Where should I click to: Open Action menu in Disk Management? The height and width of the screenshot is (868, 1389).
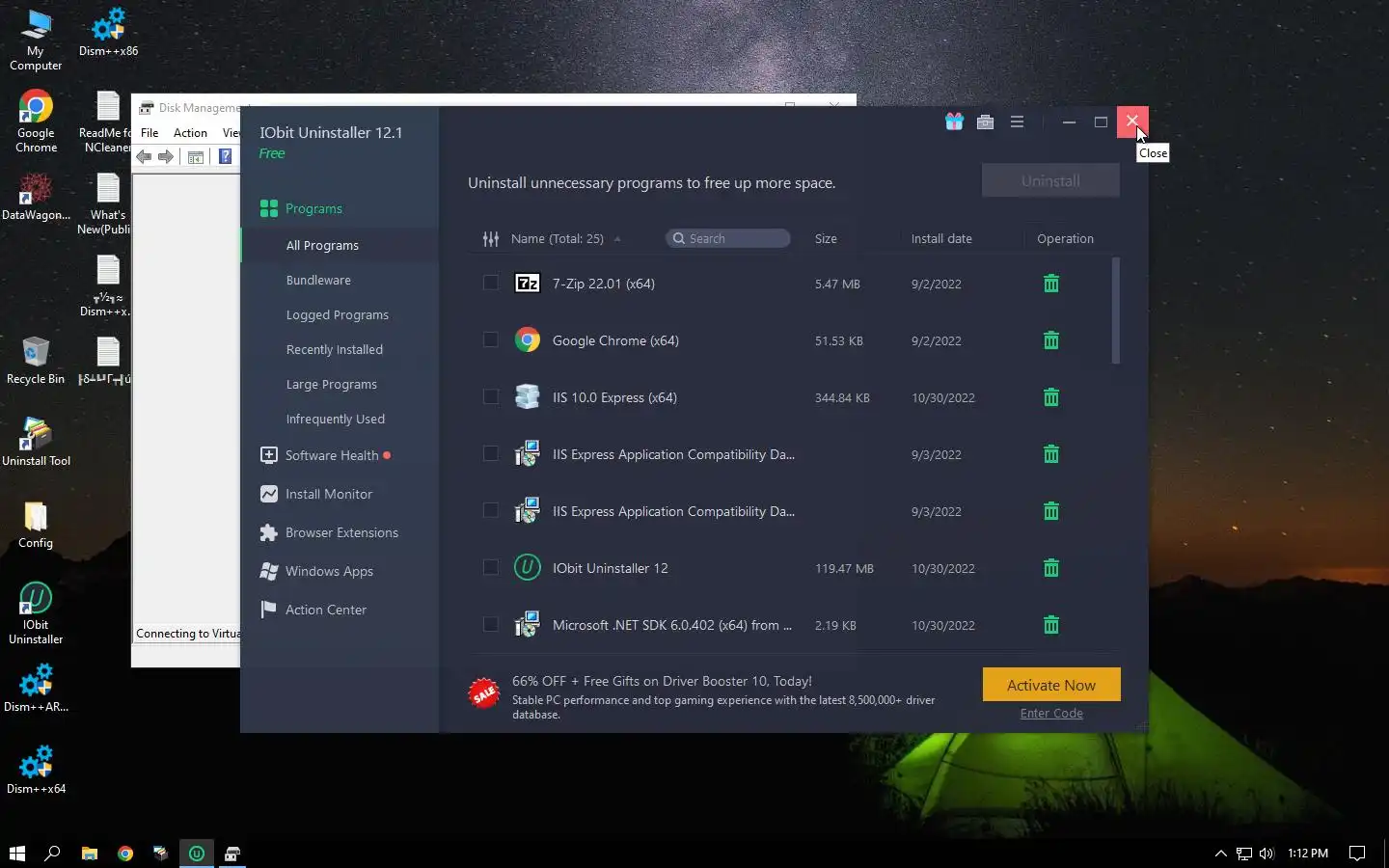190,133
